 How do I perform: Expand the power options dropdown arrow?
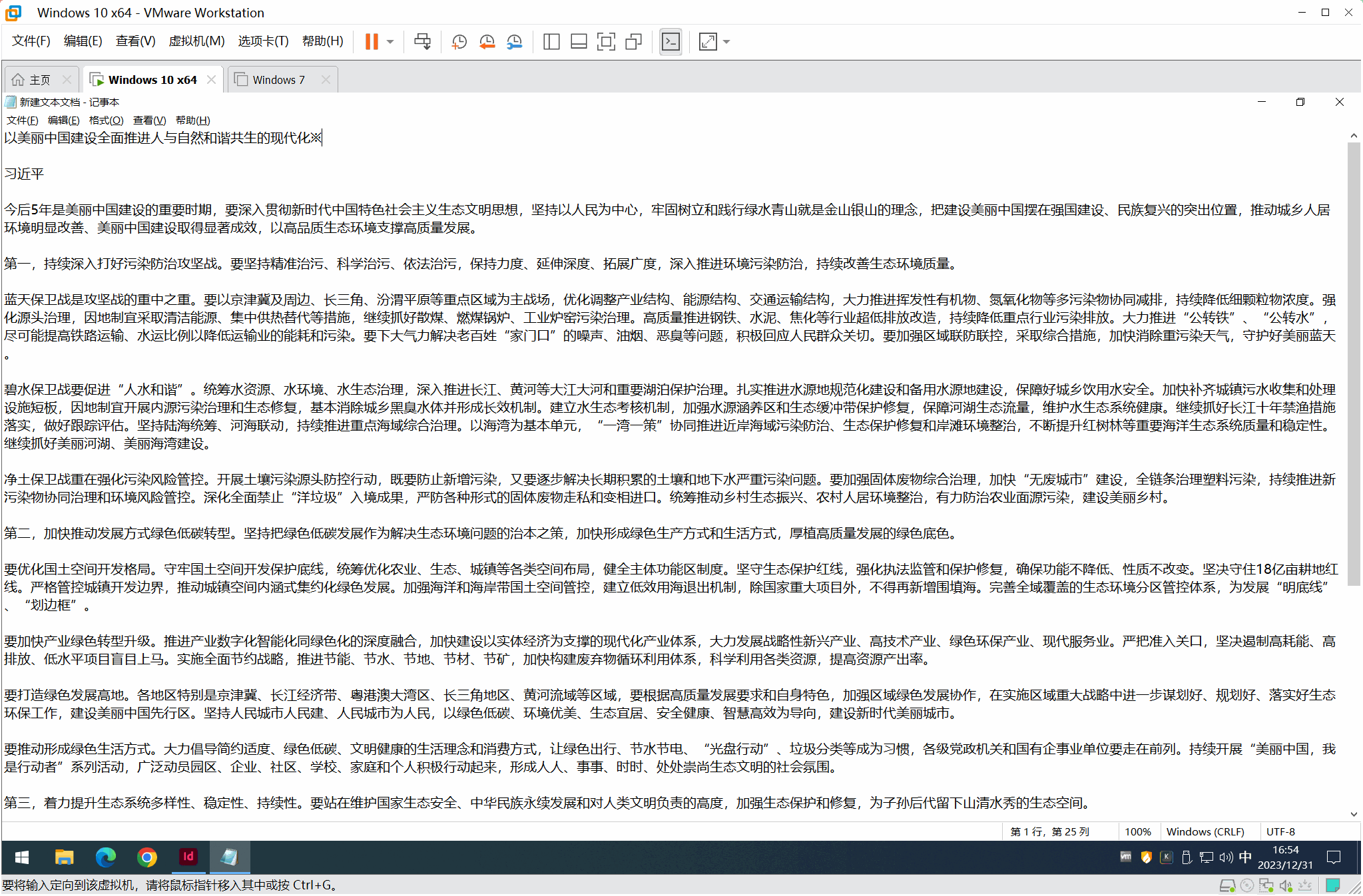[391, 42]
